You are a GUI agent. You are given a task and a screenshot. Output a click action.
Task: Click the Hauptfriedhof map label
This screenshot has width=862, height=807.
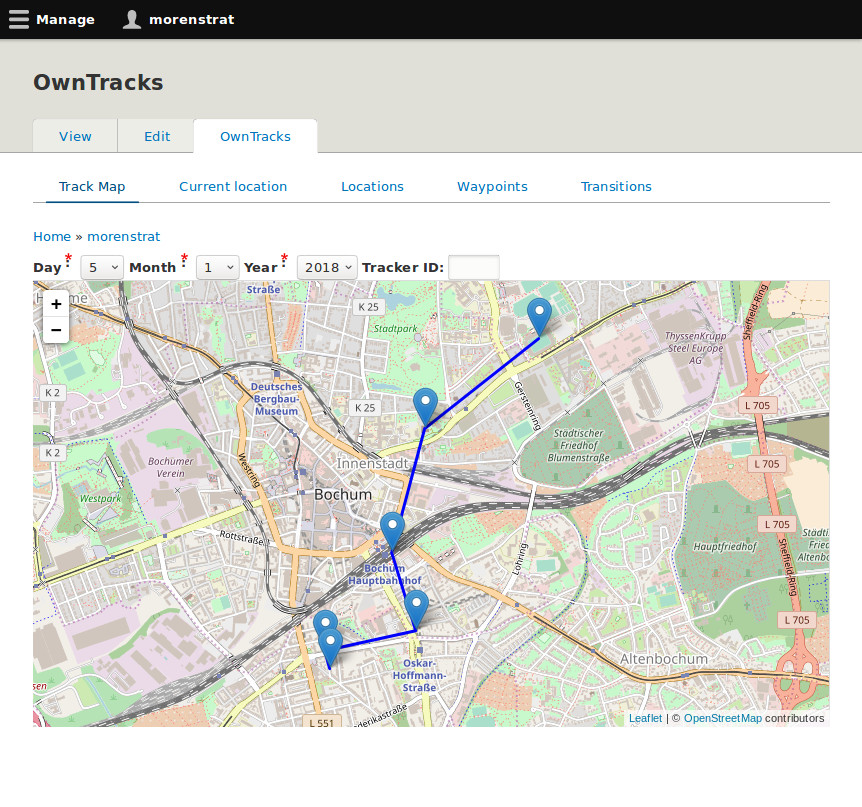point(725,546)
